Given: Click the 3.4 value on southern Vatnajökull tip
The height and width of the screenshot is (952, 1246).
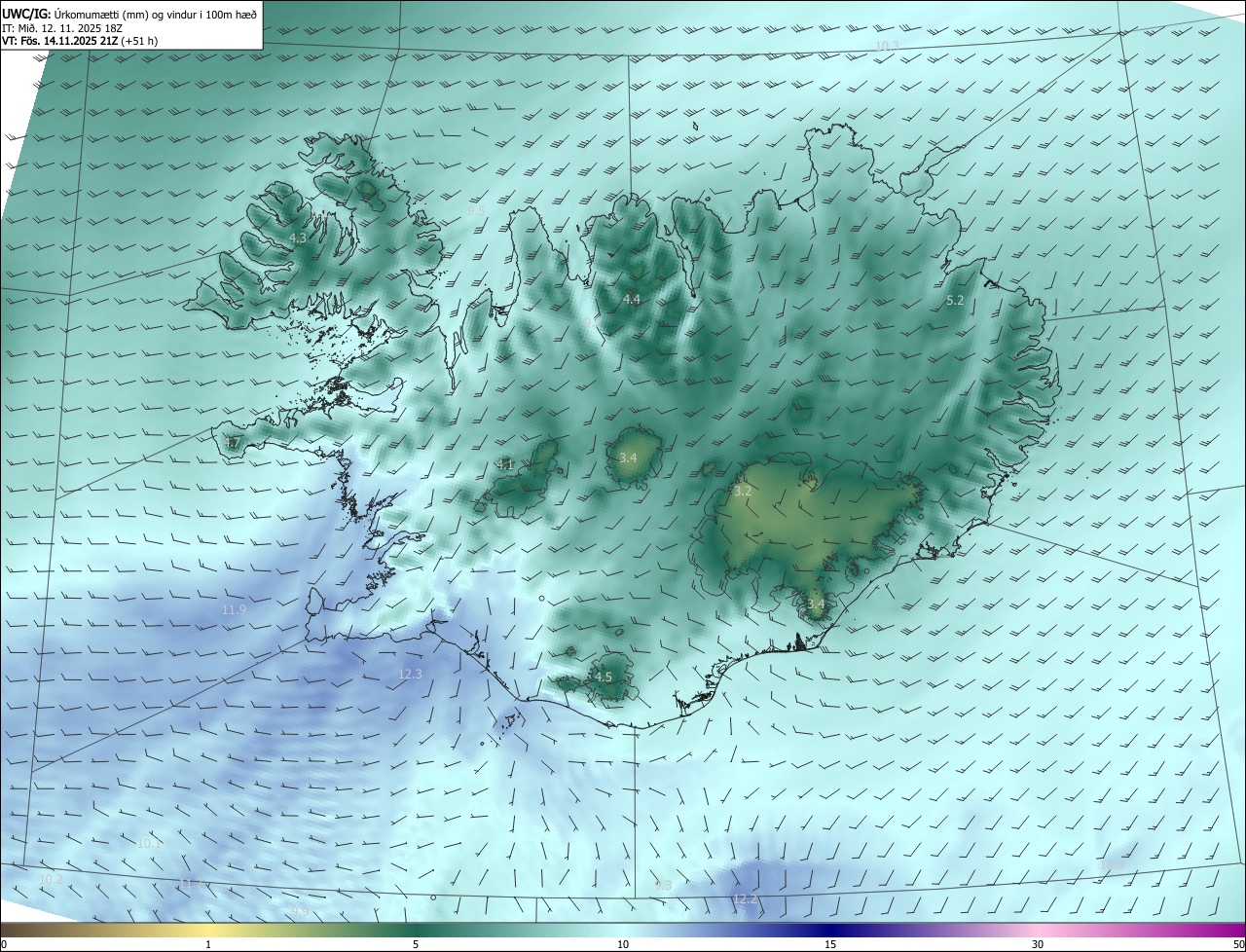Looking at the screenshot, I should pyautogui.click(x=815, y=604).
